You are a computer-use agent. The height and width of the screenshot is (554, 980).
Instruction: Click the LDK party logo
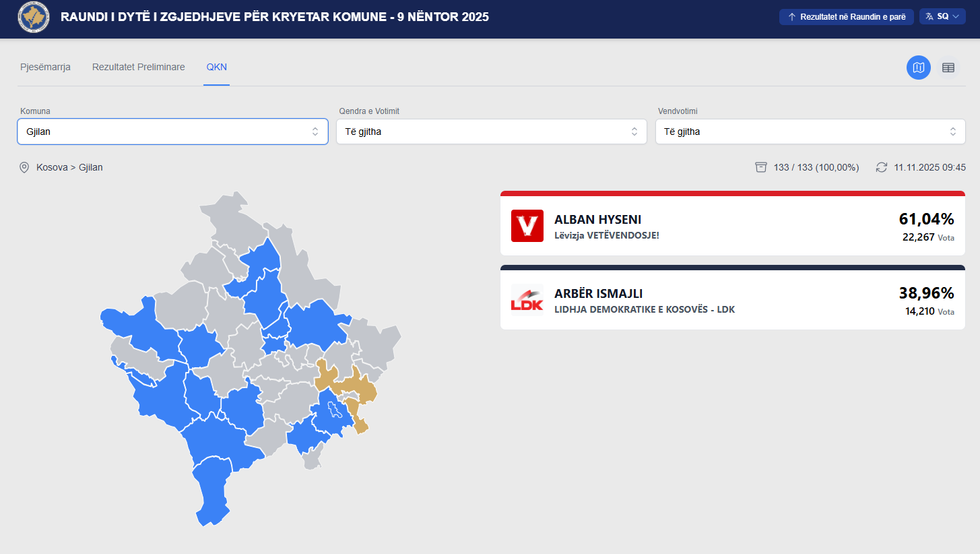[526, 300]
